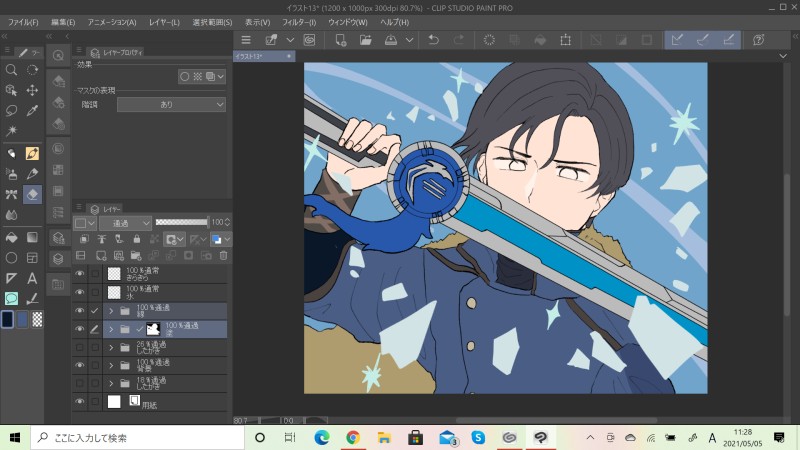800x450 pixels.
Task: Open the blending mode 通過 dropdown
Action: tap(126, 223)
